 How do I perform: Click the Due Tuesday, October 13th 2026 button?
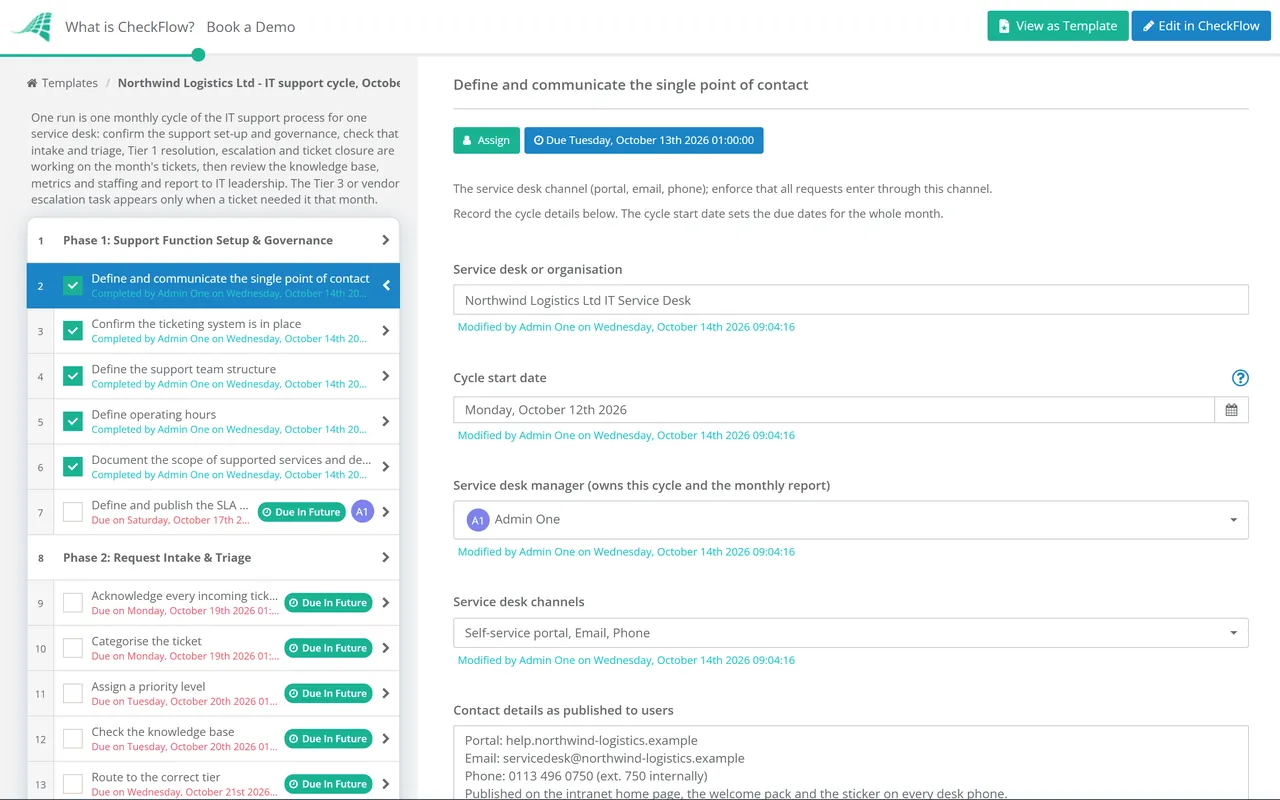pyautogui.click(x=644, y=140)
